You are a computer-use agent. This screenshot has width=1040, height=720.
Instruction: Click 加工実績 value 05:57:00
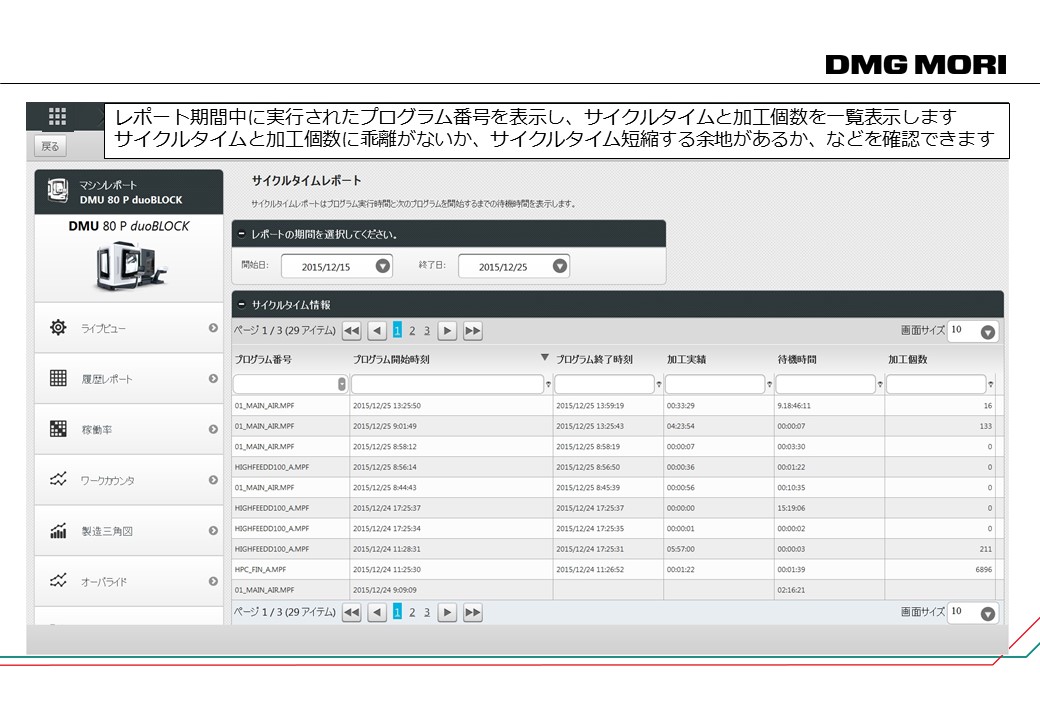coord(681,549)
